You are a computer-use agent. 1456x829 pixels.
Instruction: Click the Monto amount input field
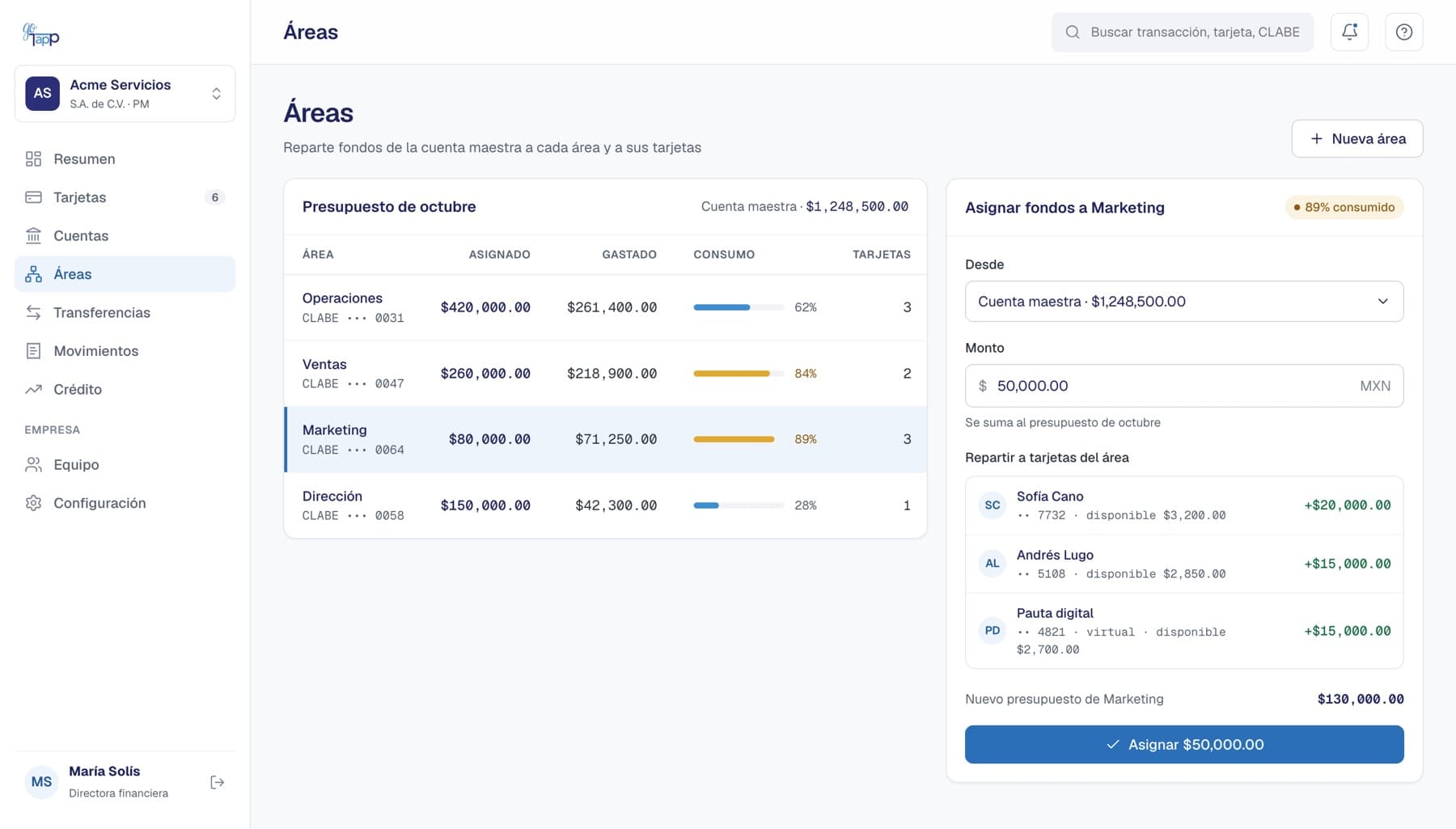tap(1184, 386)
